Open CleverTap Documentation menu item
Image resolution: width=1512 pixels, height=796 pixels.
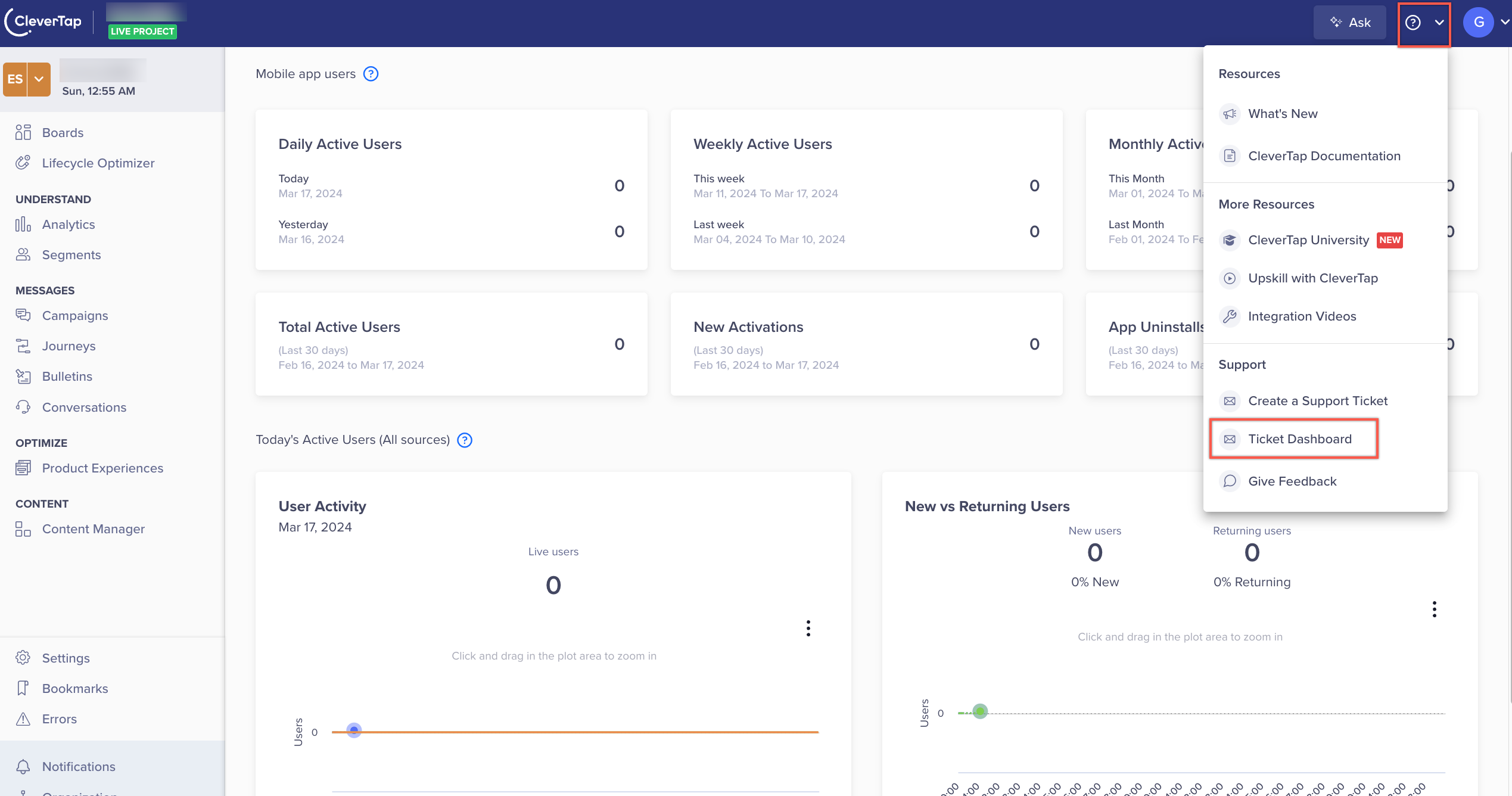[x=1326, y=156]
